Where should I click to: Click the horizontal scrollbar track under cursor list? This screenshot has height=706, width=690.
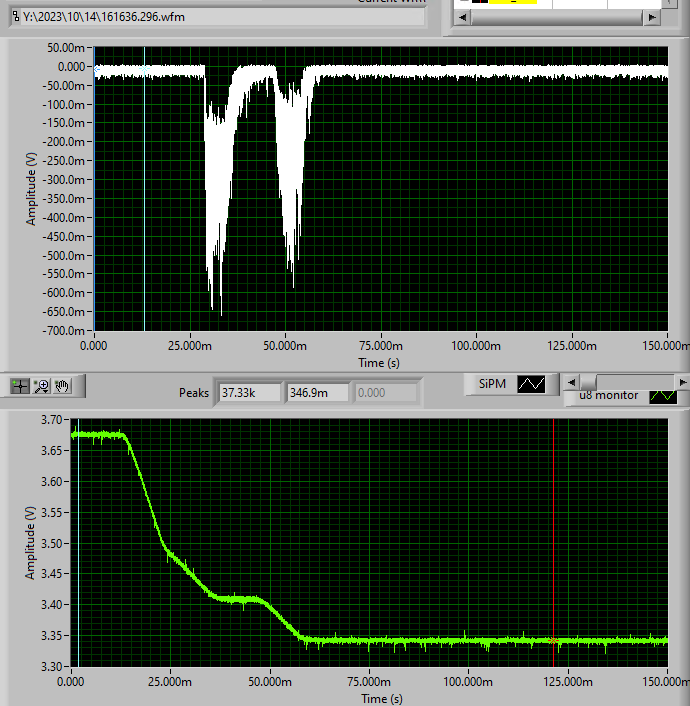coord(557,18)
